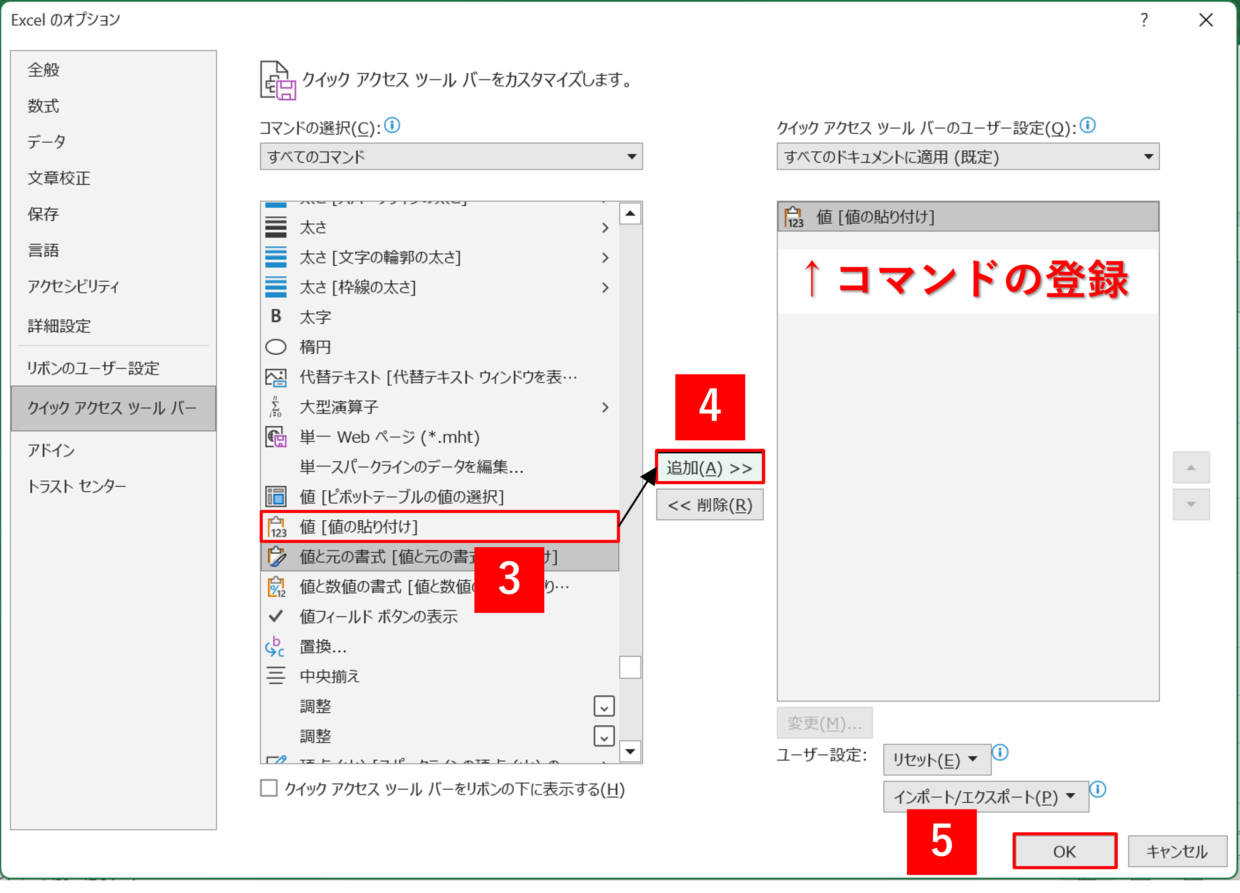Open the すべてのドキュメントに適用 (既定) dropdown
Screen dimensions: 1240x893
[x=968, y=157]
